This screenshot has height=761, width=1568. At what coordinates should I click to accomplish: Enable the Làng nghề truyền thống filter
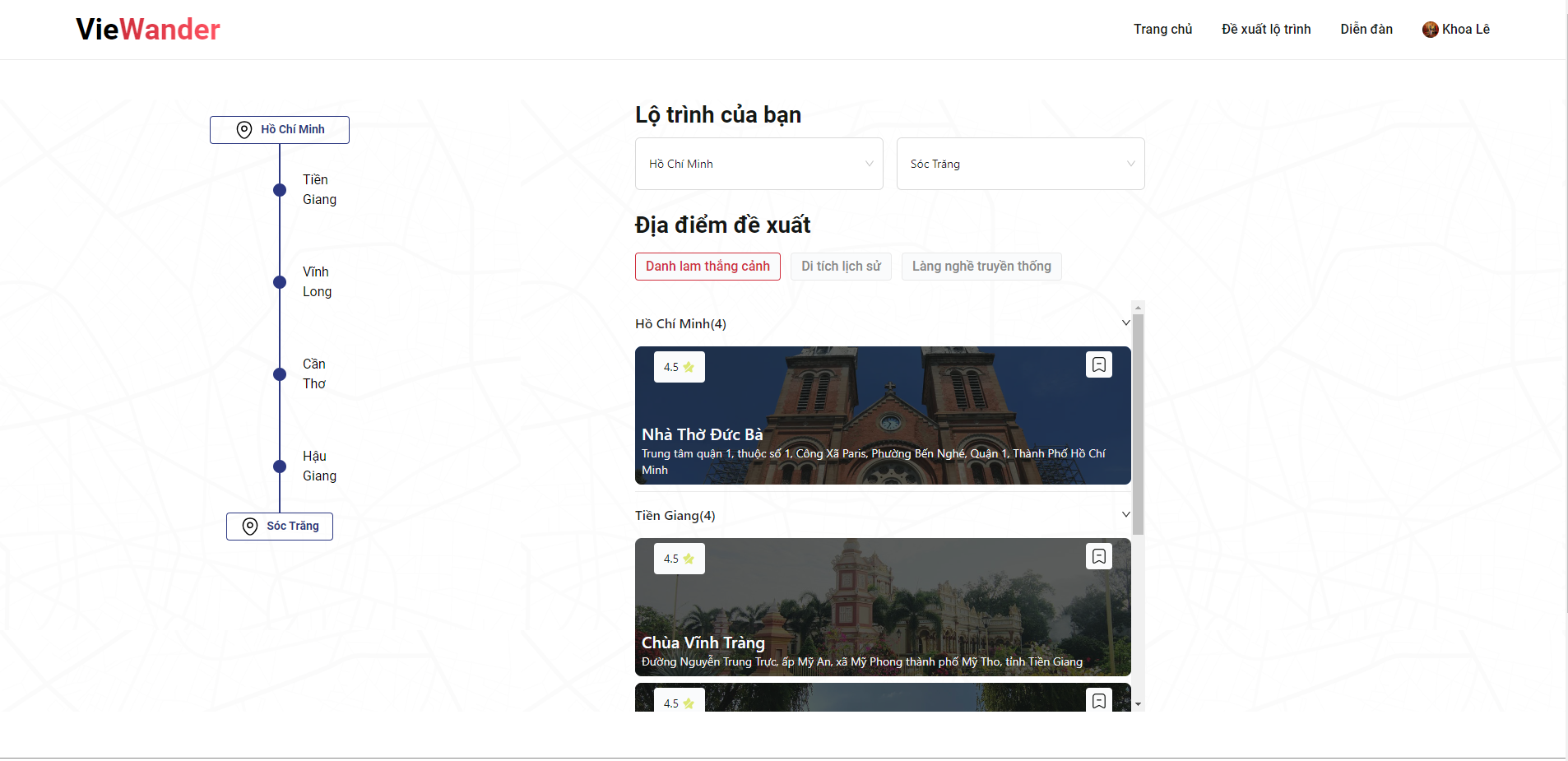(x=981, y=266)
